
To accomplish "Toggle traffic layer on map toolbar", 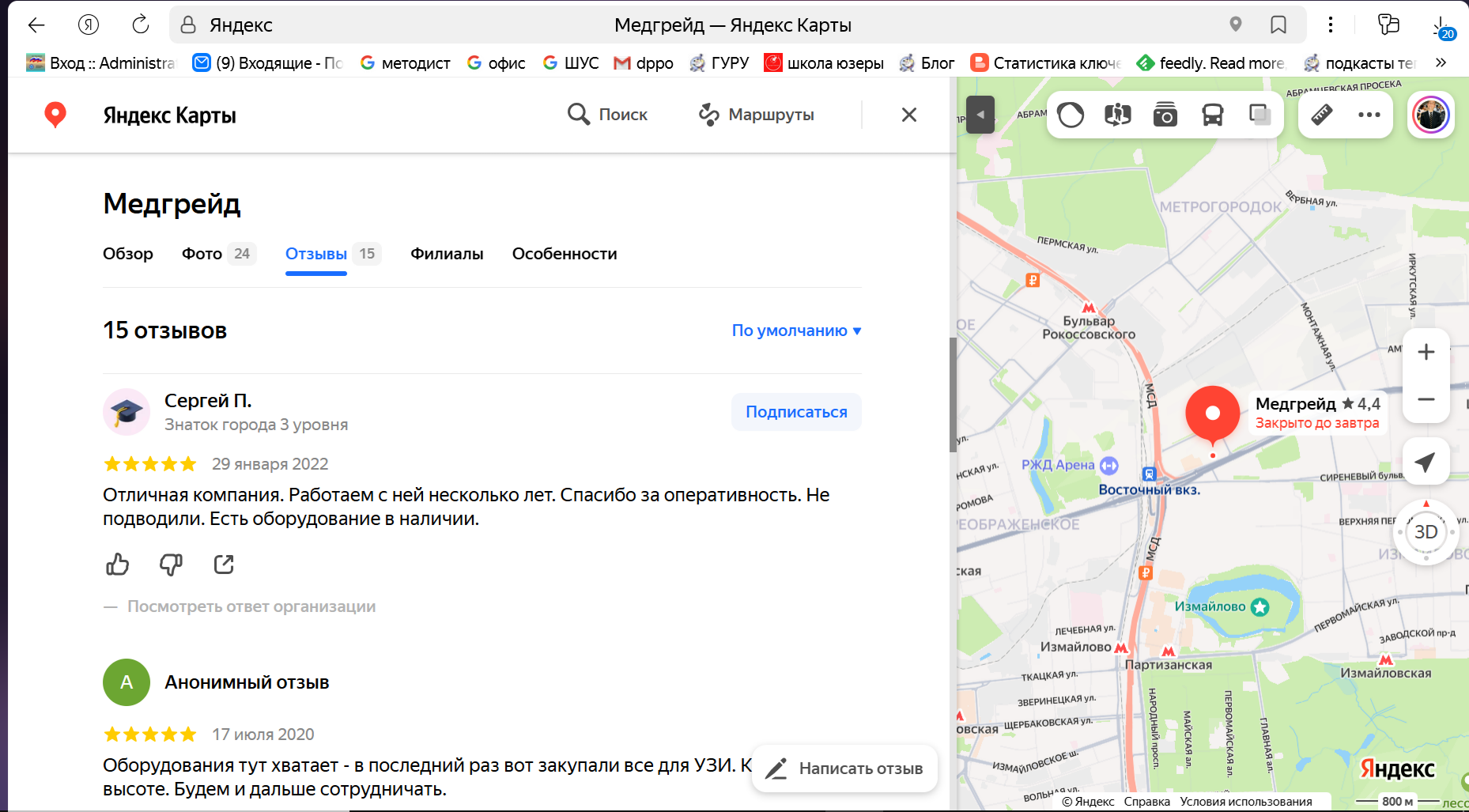I will click(1071, 115).
